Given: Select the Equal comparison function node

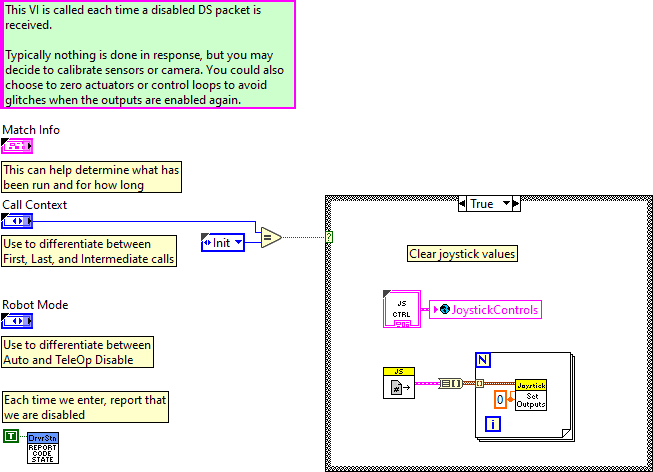Looking at the screenshot, I should (269, 238).
